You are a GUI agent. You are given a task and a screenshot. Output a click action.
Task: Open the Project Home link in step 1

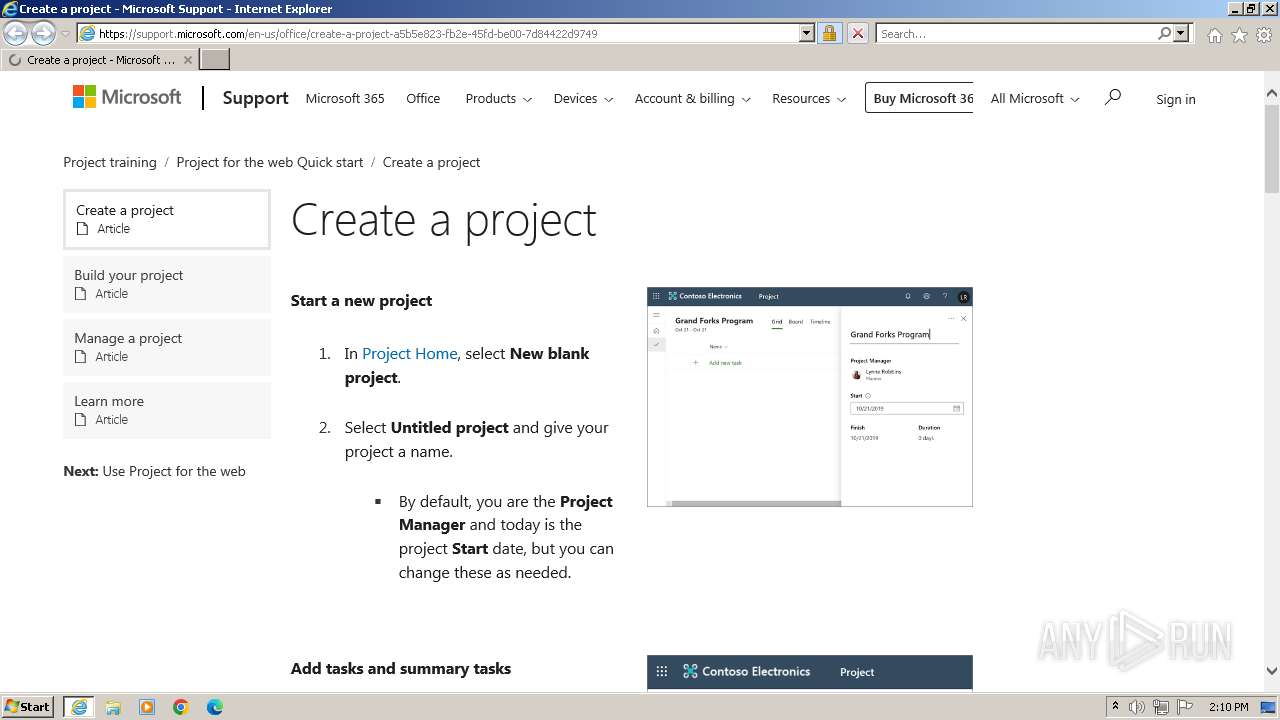click(x=409, y=353)
